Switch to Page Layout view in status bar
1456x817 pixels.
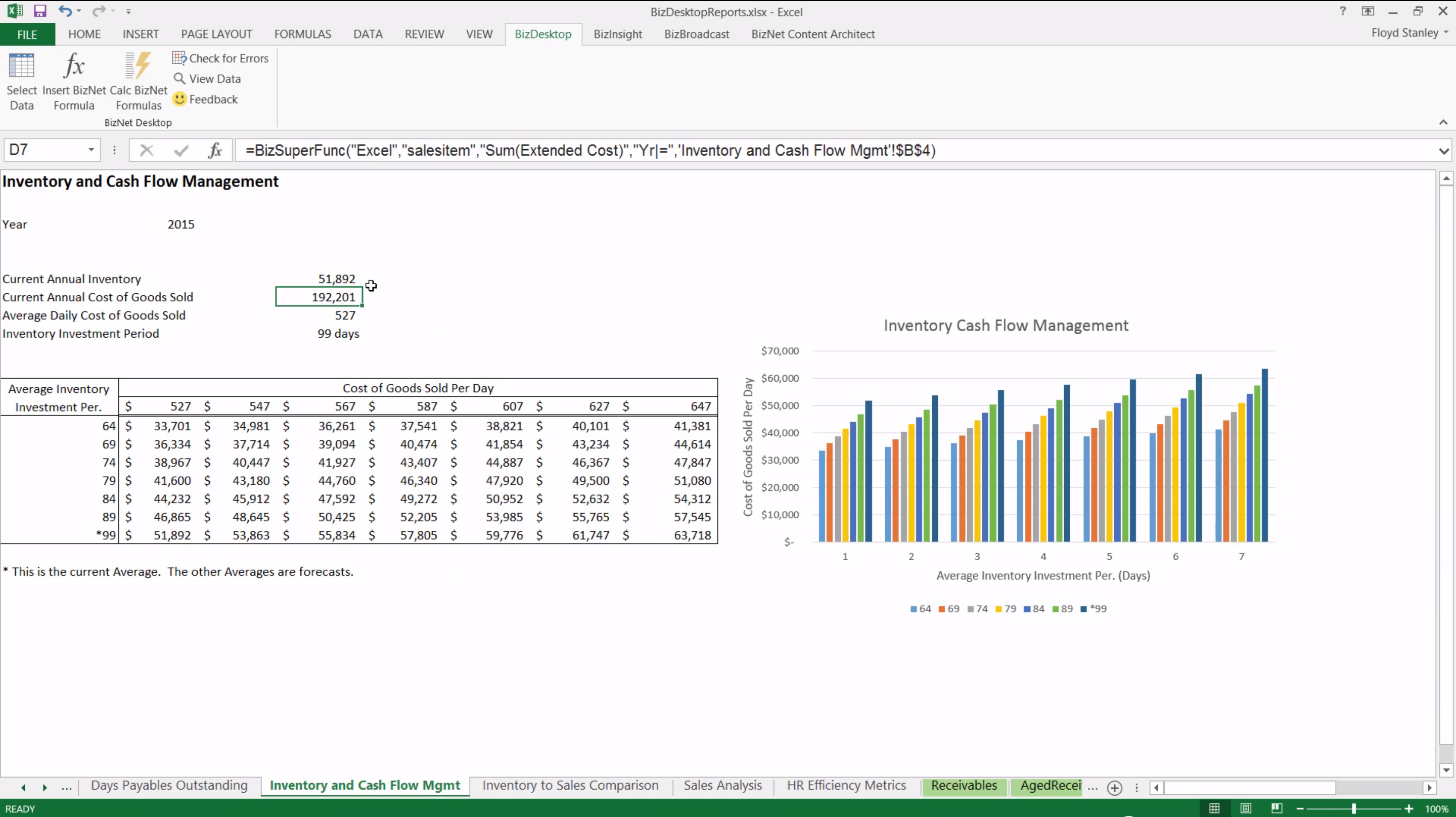pos(1245,808)
